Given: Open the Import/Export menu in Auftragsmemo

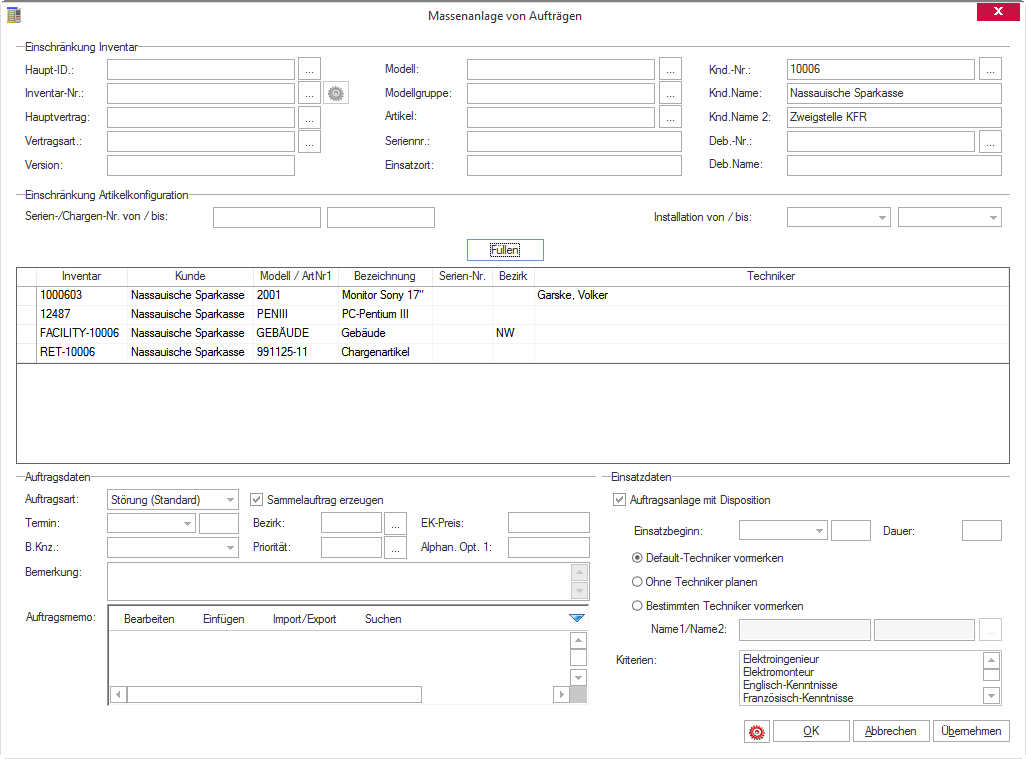Looking at the screenshot, I should [x=304, y=619].
